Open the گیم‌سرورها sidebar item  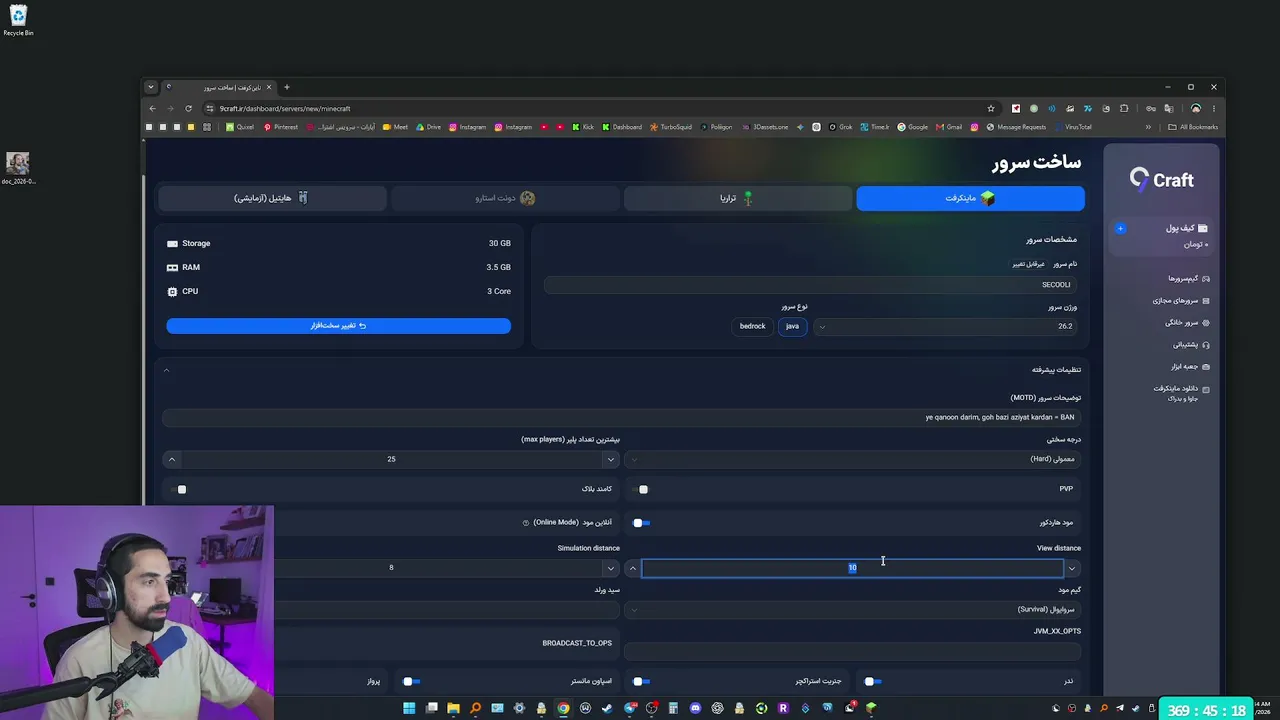1188,279
